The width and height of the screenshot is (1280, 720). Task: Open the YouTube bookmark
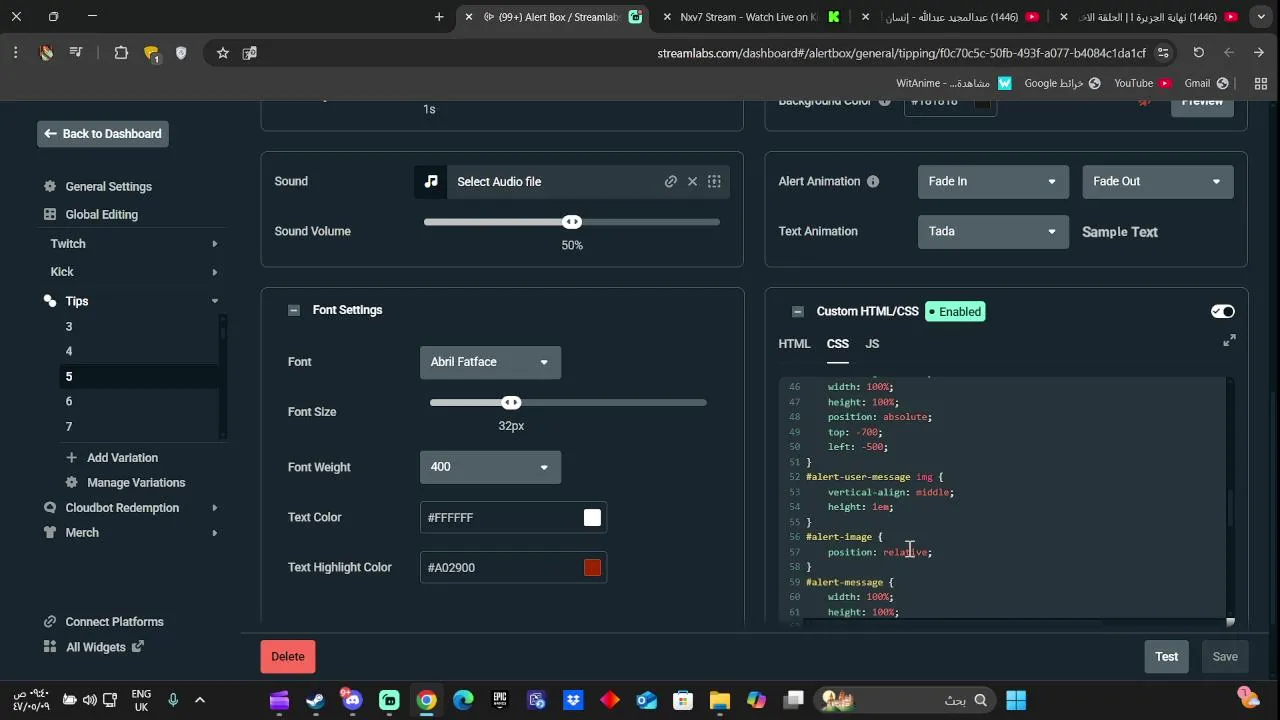click(1142, 83)
